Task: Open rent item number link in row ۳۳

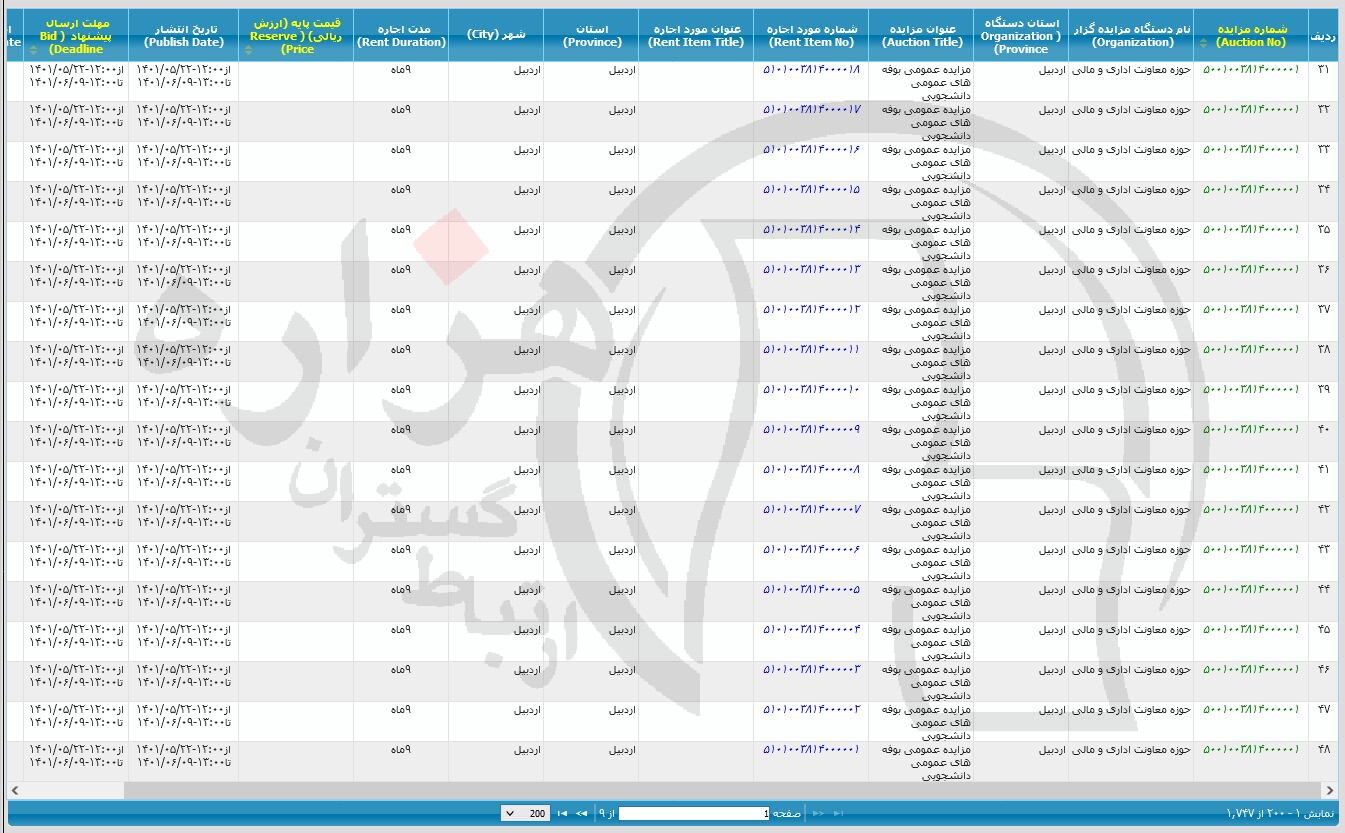Action: (x=811, y=149)
